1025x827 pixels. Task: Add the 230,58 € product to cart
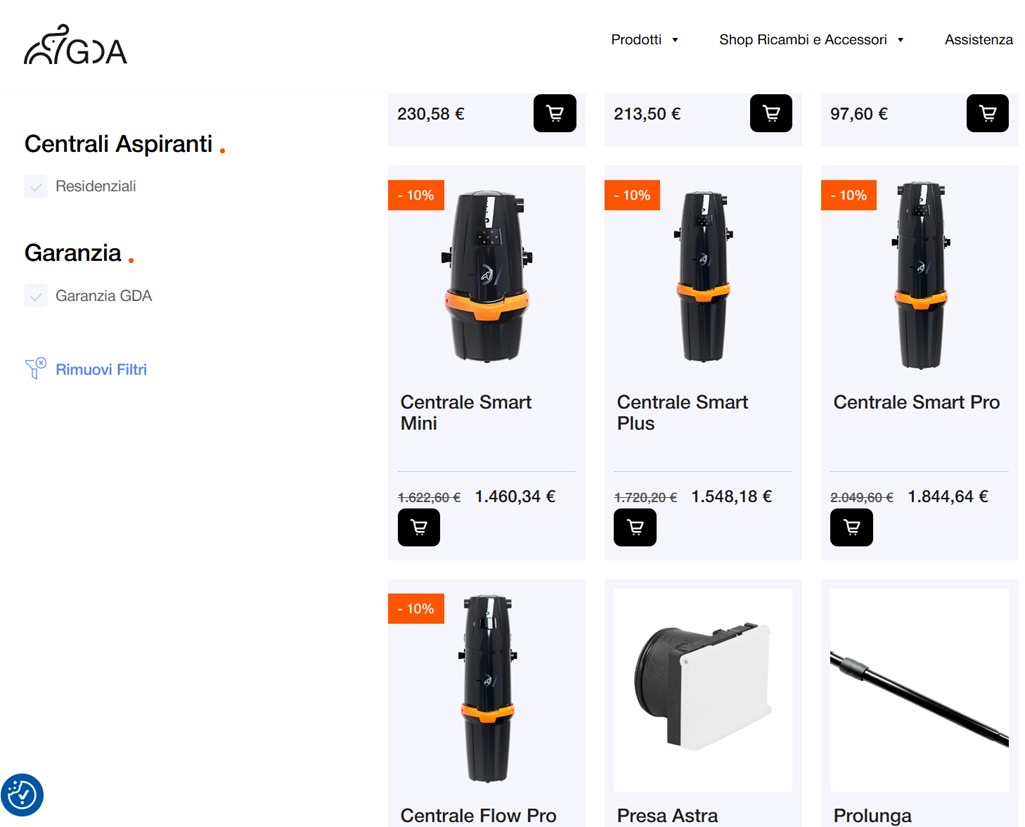(554, 114)
